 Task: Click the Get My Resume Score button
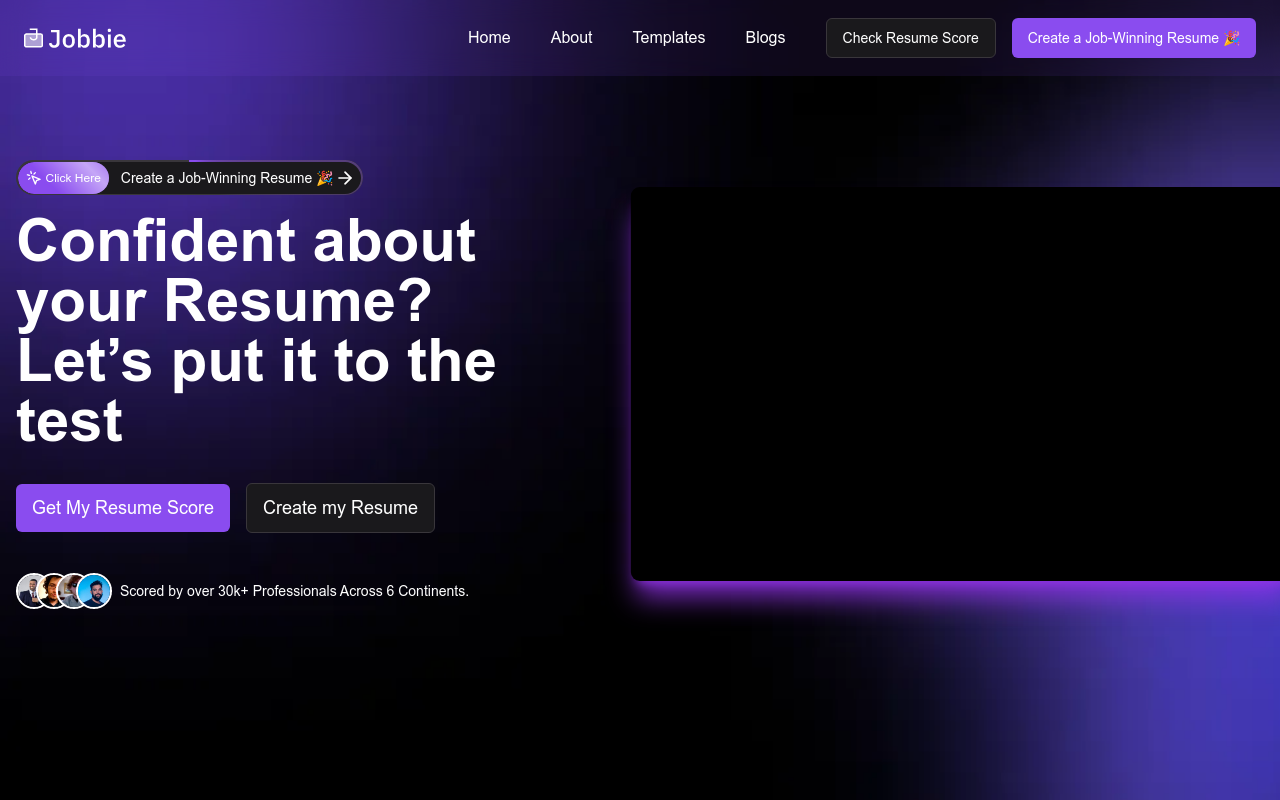click(123, 508)
